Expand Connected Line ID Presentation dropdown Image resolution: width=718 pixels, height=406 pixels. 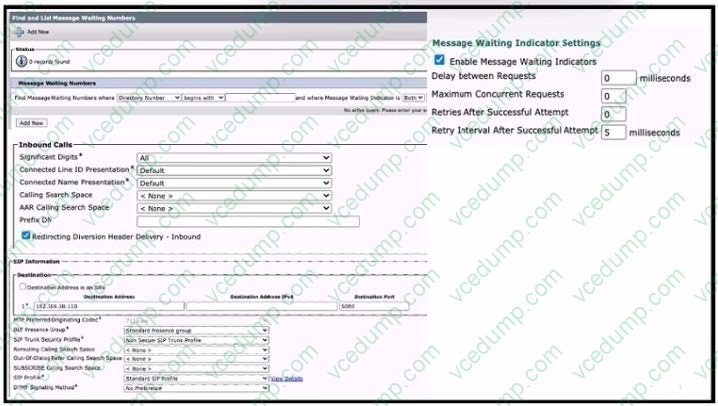[x=233, y=171]
